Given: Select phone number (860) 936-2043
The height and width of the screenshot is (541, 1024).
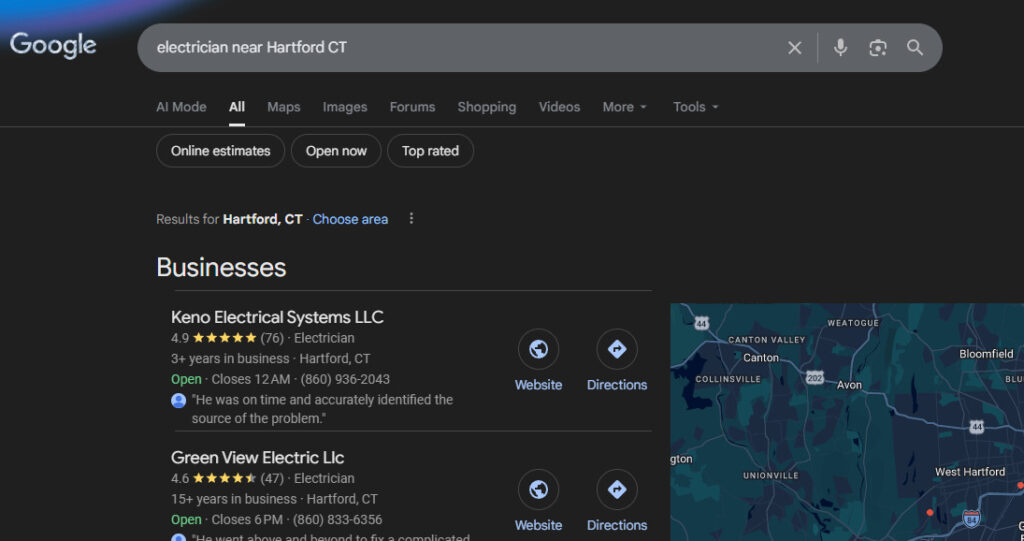Looking at the screenshot, I should 345,380.
